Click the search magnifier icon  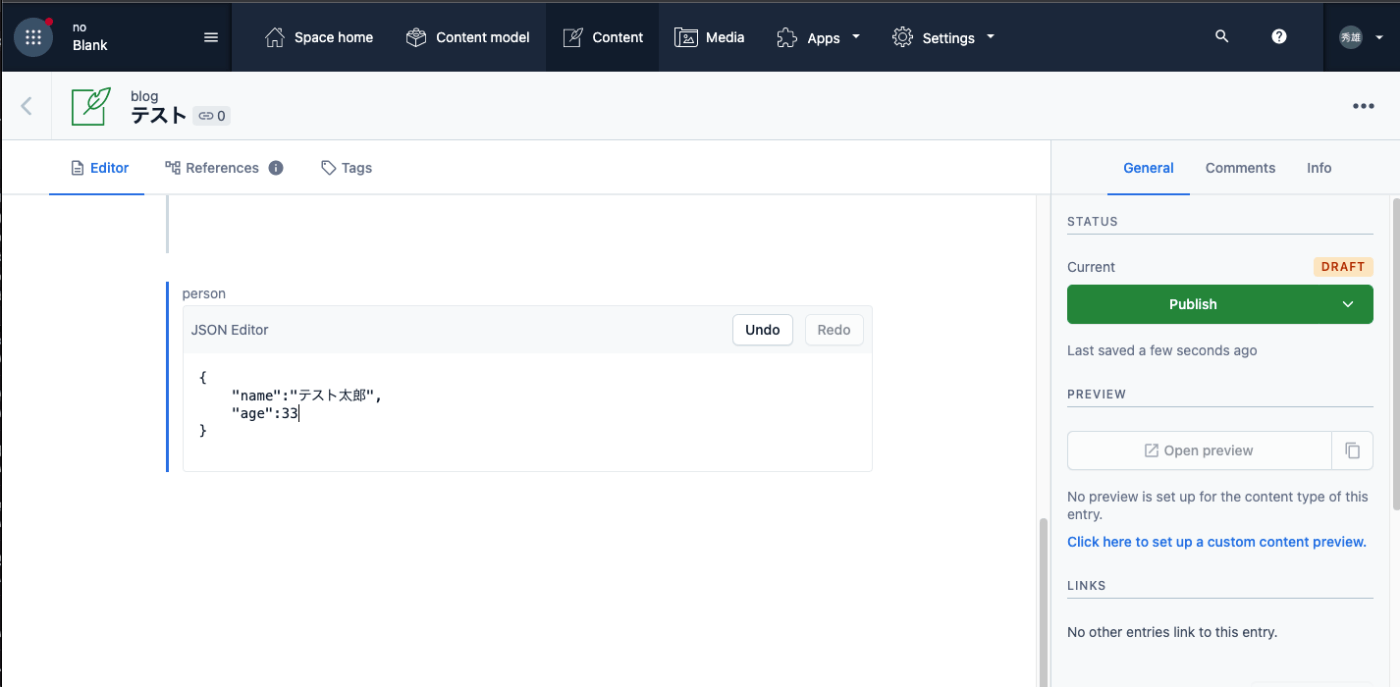(1221, 36)
